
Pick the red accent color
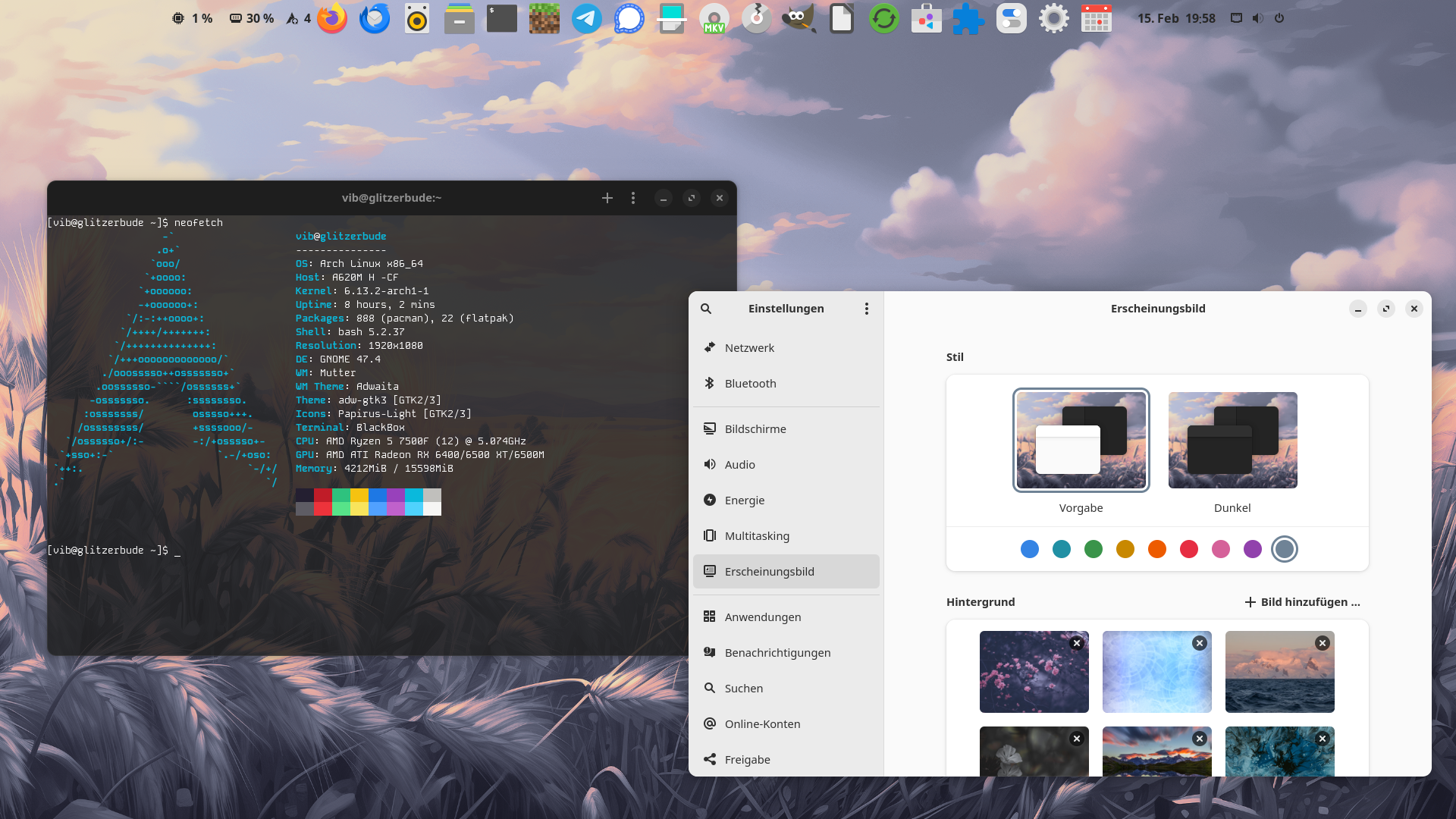tap(1188, 549)
